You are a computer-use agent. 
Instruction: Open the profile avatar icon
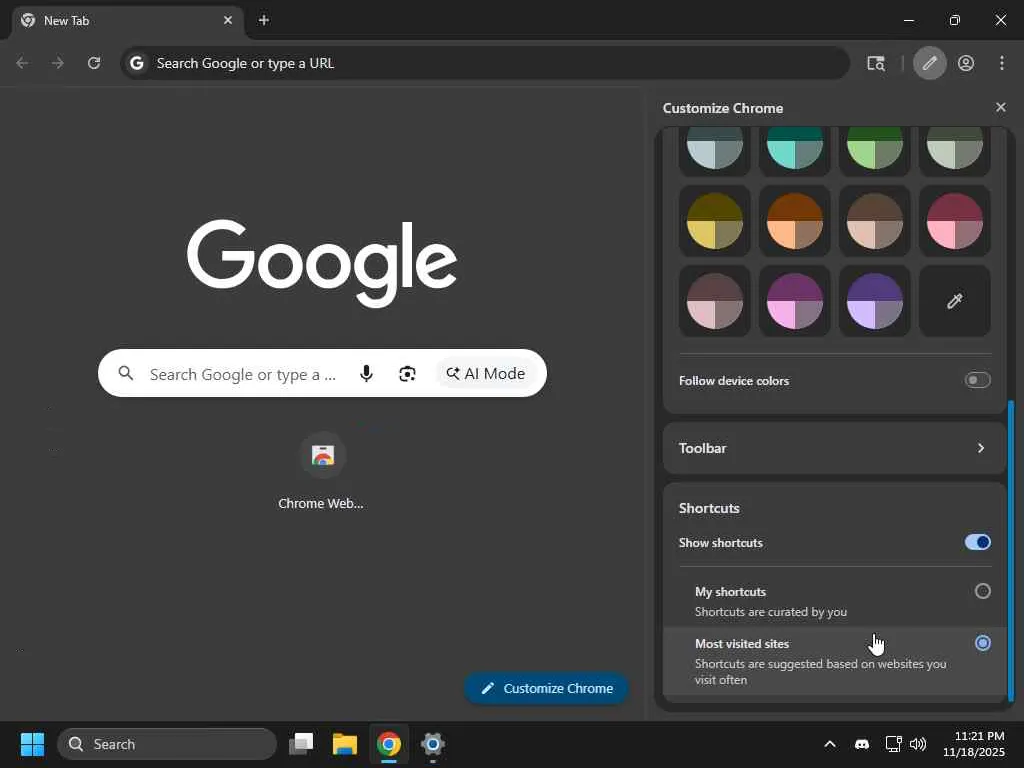[x=966, y=63]
